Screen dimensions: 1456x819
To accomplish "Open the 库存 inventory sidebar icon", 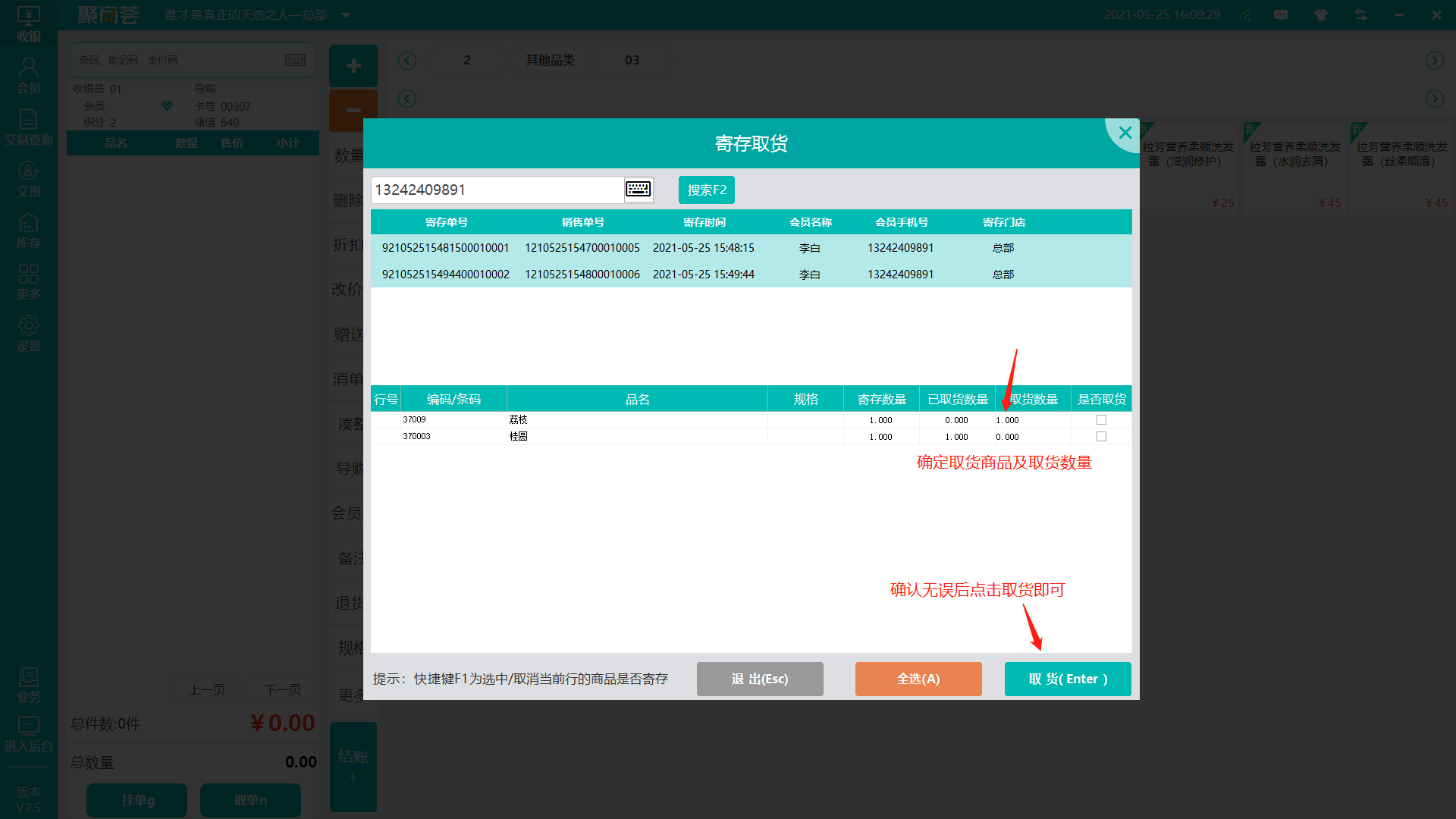I will 29,231.
